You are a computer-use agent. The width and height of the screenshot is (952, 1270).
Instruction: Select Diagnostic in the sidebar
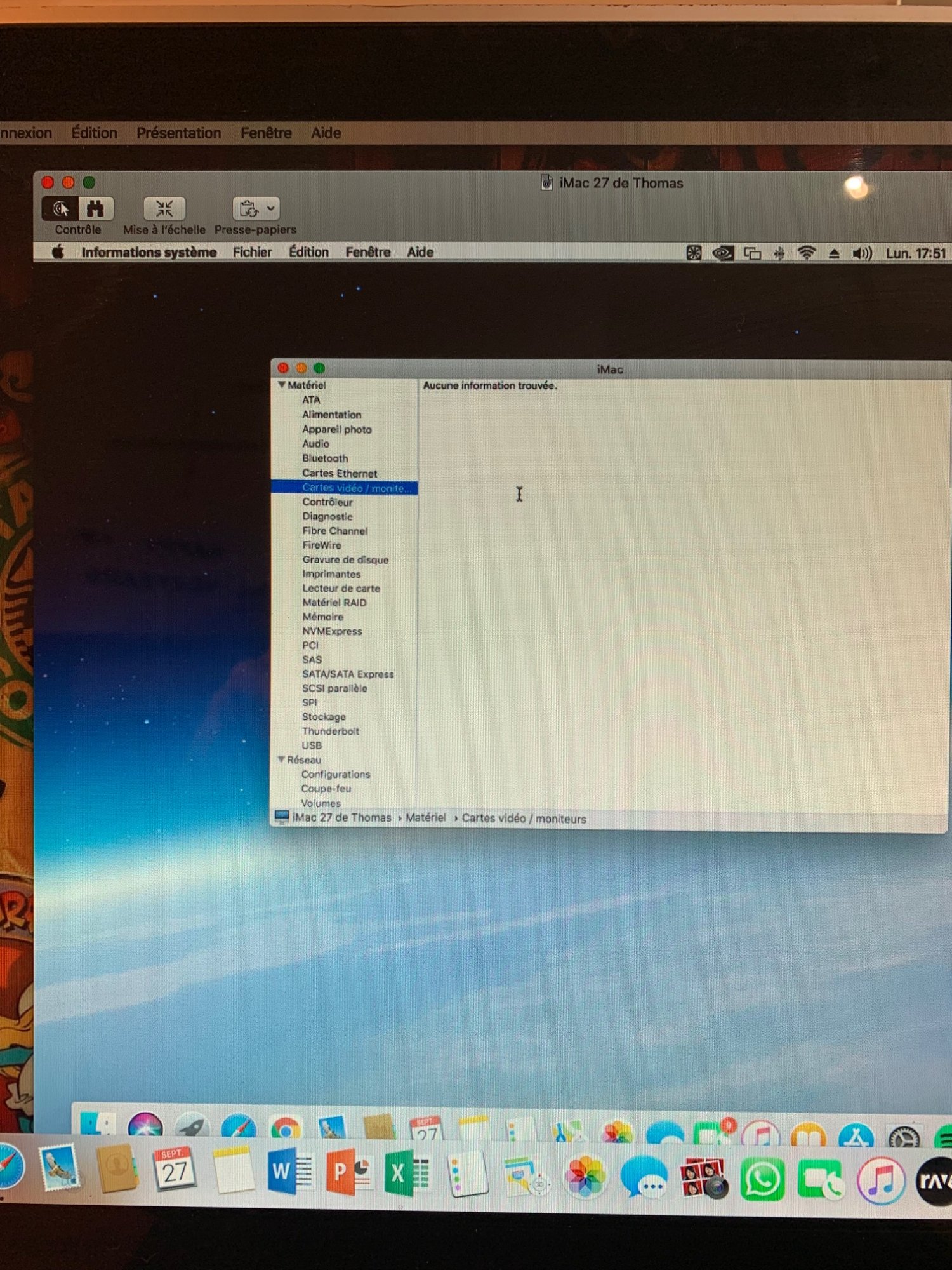327,517
